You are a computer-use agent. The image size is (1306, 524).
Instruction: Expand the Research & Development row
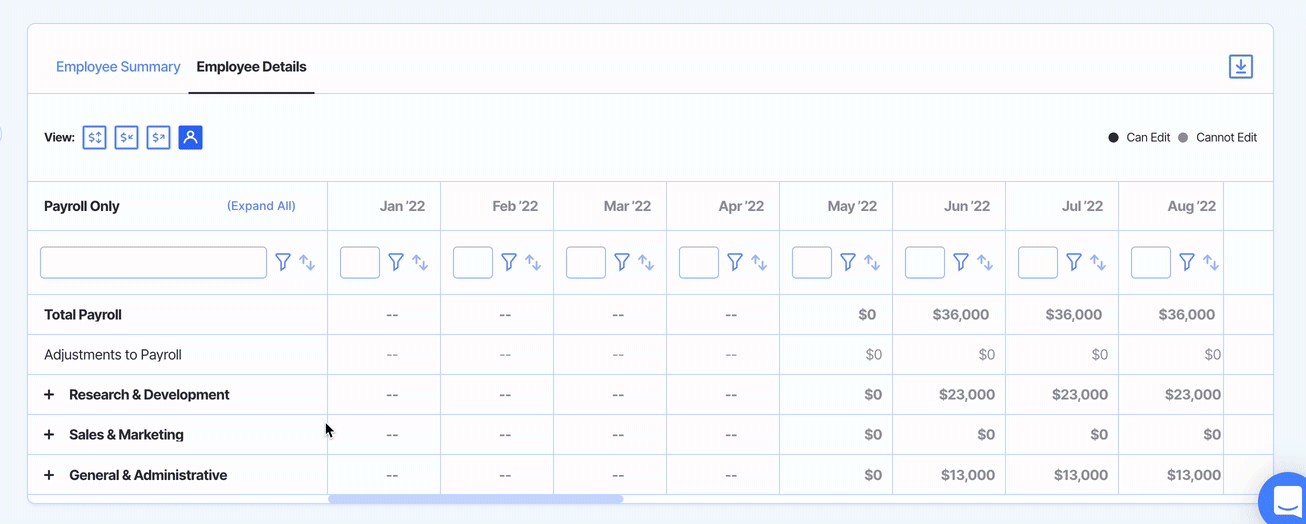[x=49, y=395]
